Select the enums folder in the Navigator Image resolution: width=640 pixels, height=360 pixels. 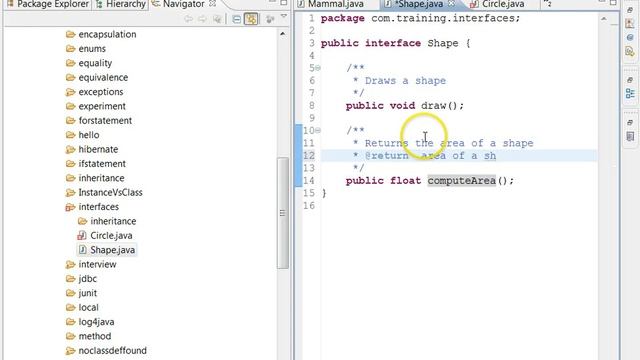coord(92,49)
